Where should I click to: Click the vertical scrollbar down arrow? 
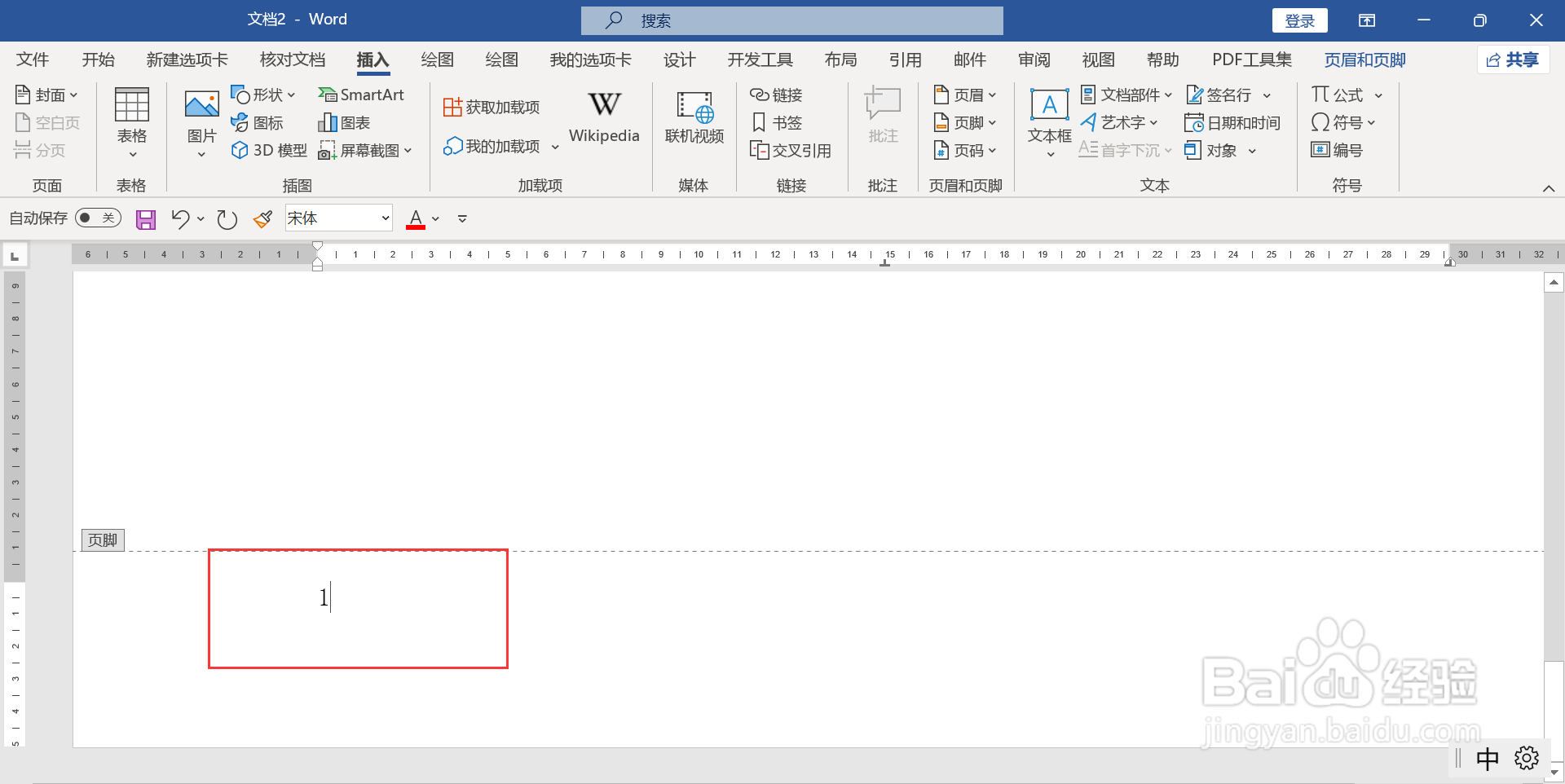[x=1554, y=771]
